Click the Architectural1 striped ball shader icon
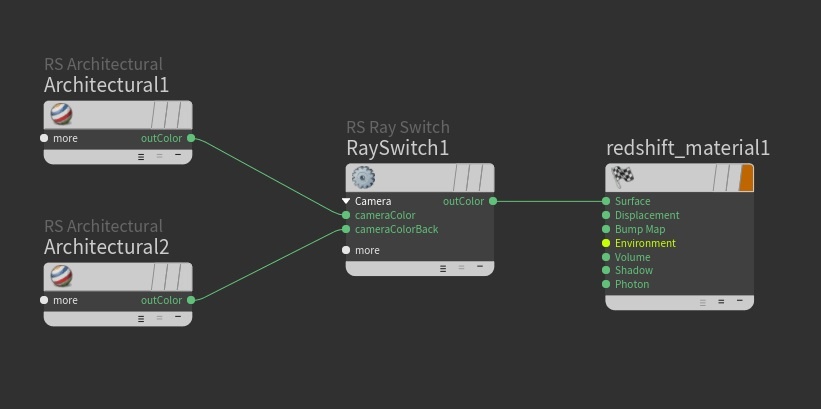Screen dimensions: 821x409 point(61,114)
